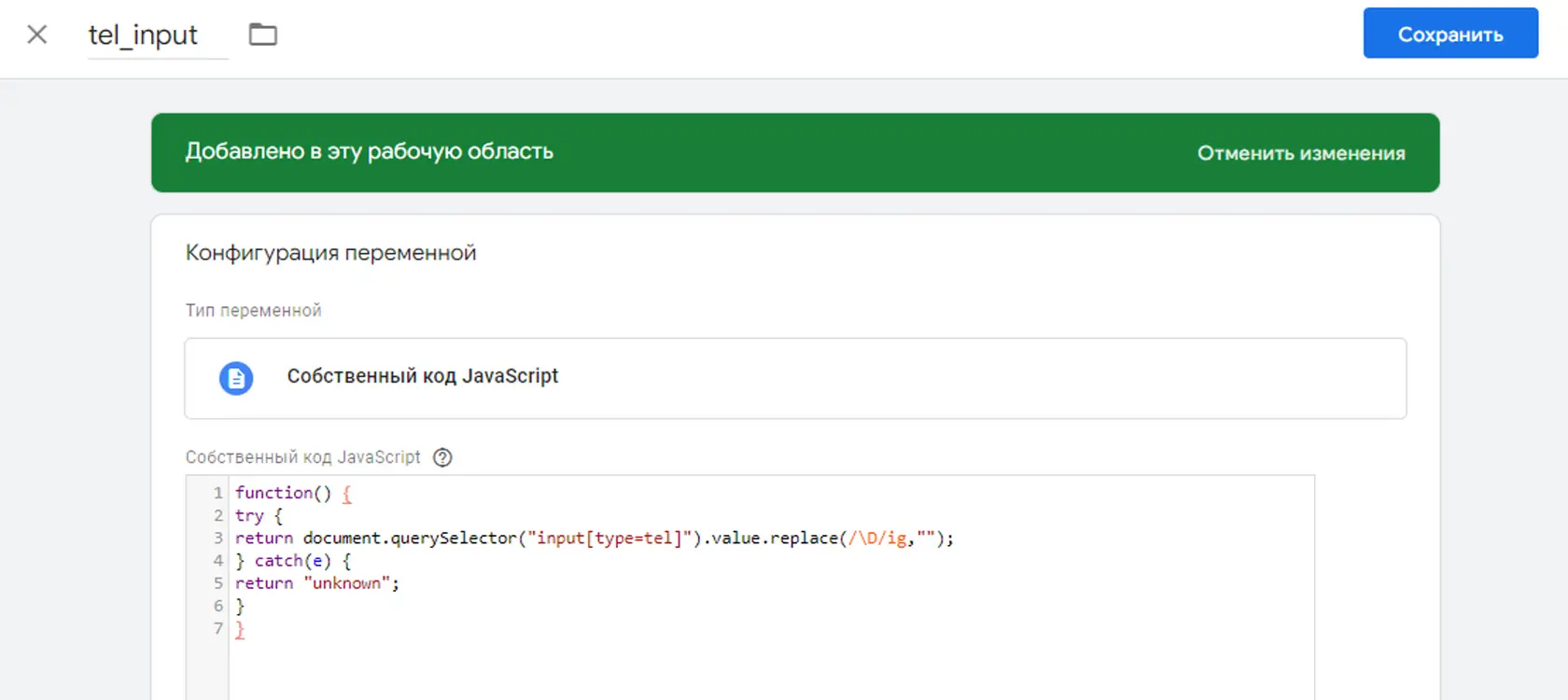The image size is (1568, 700).
Task: Click the red closing brace on line 7
Action: (x=240, y=630)
